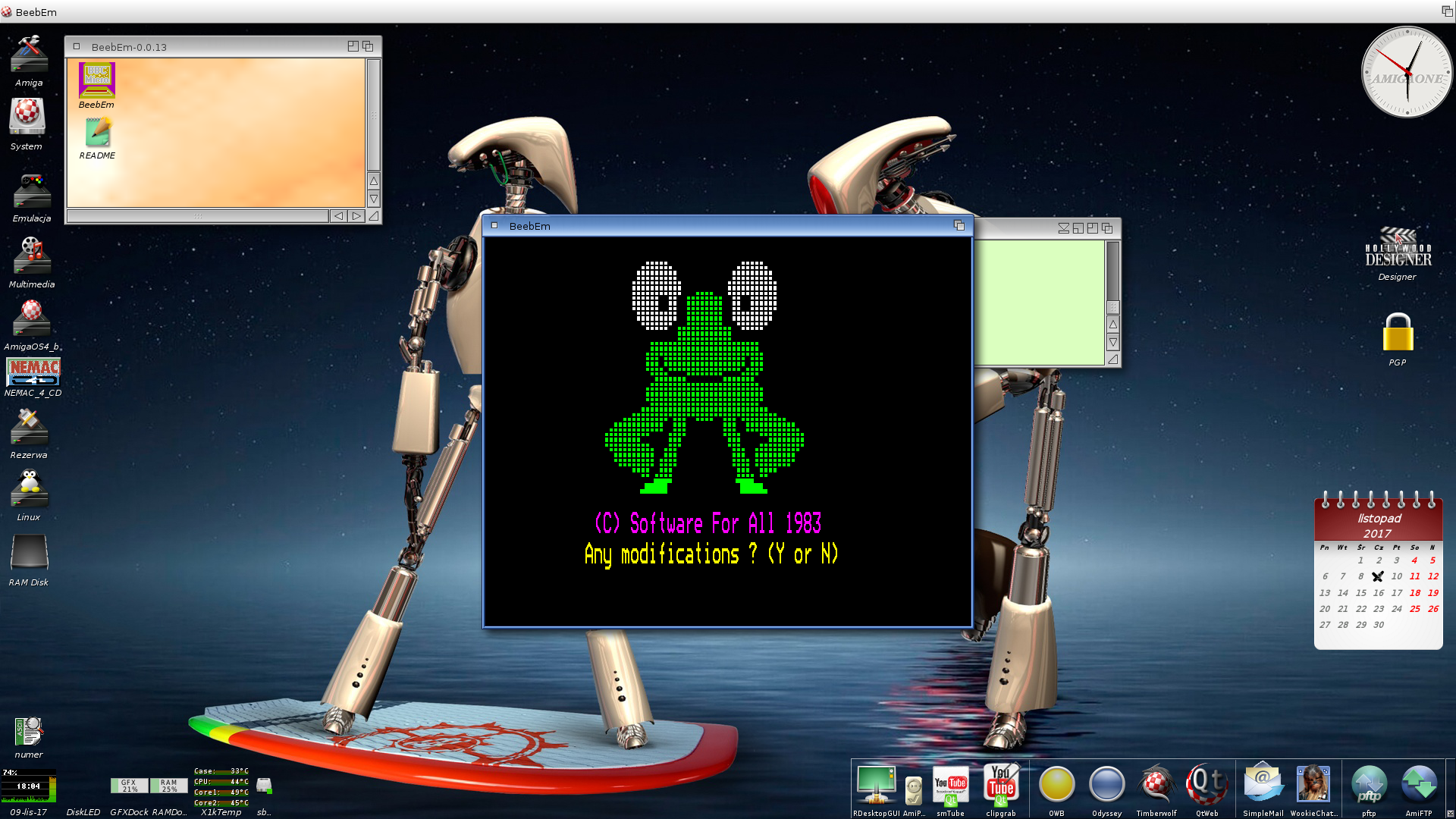This screenshot has height=819, width=1456.
Task: Open the System disk icon
Action: tap(27, 117)
